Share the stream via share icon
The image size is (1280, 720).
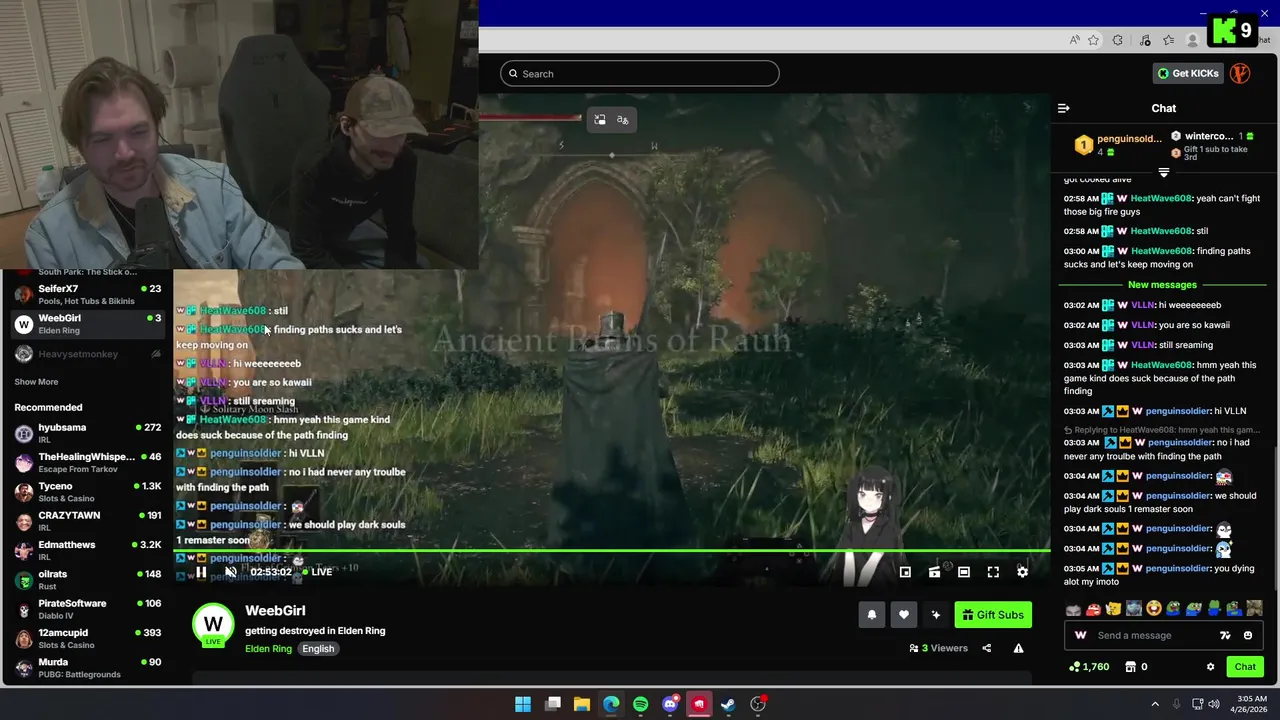click(x=986, y=648)
